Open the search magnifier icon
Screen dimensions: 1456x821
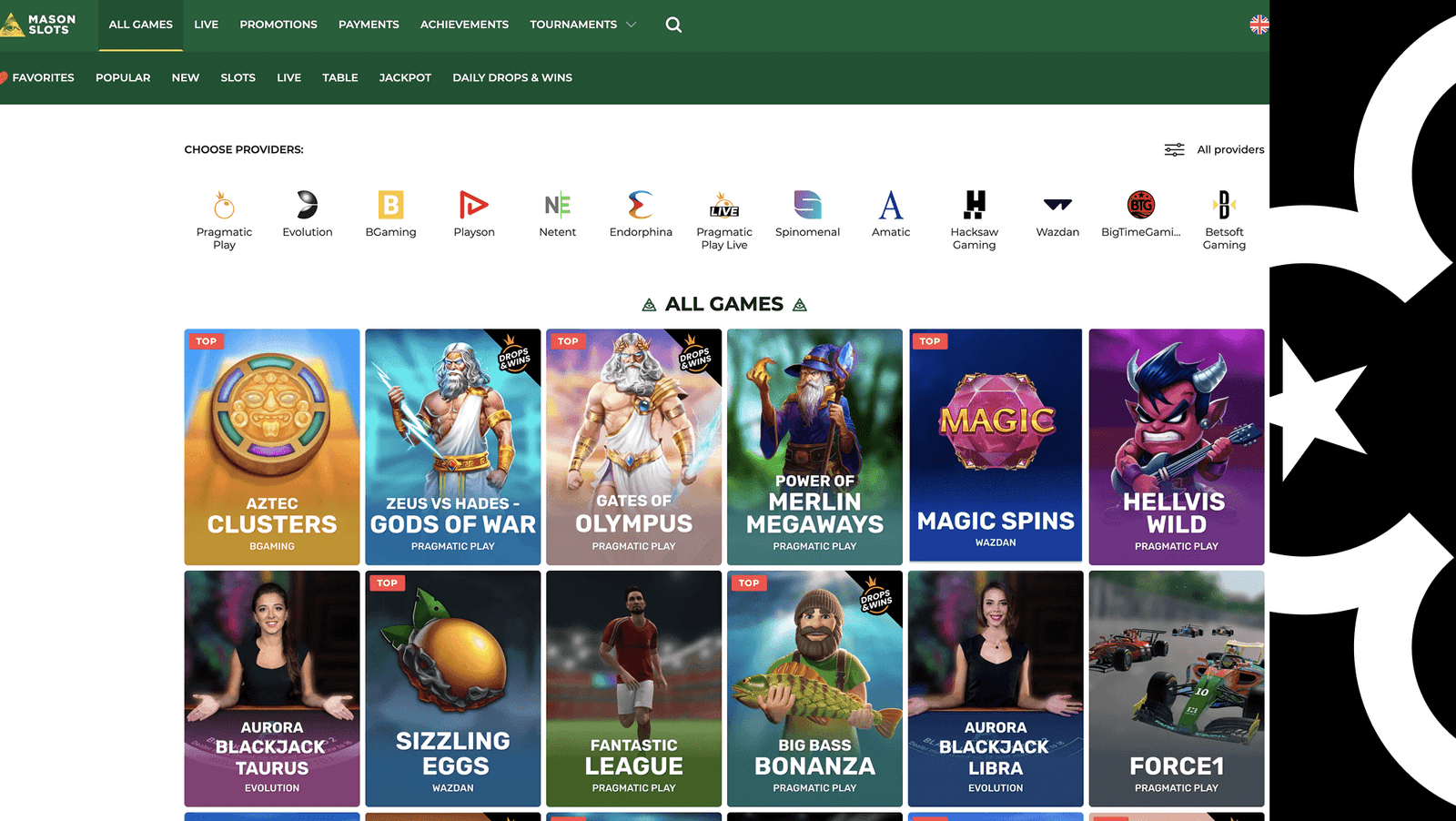(673, 25)
